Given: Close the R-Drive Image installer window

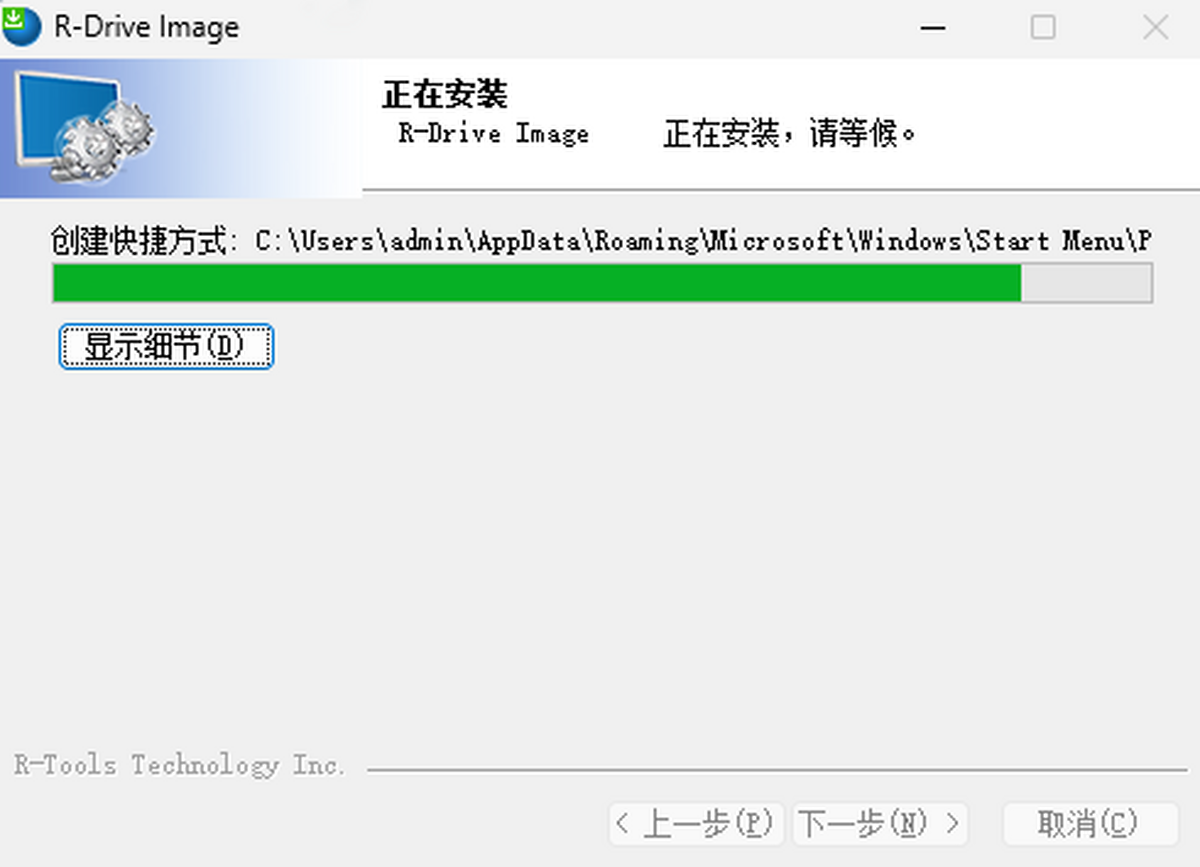Looking at the screenshot, I should pyautogui.click(x=1155, y=27).
